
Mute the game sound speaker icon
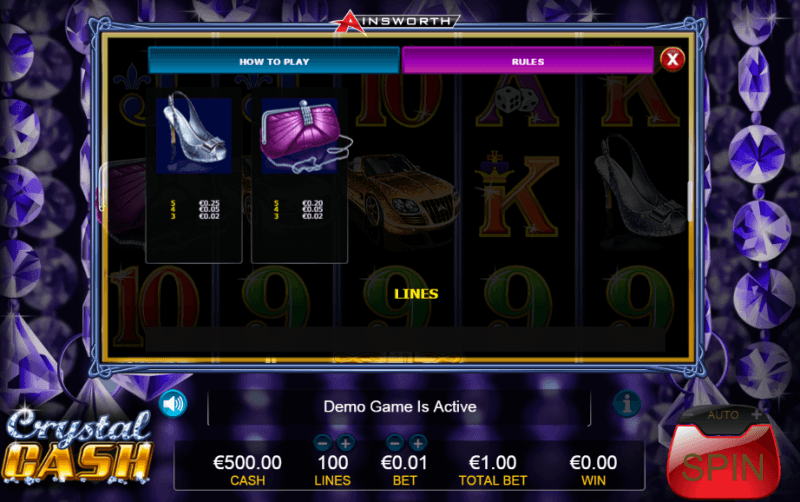point(172,404)
